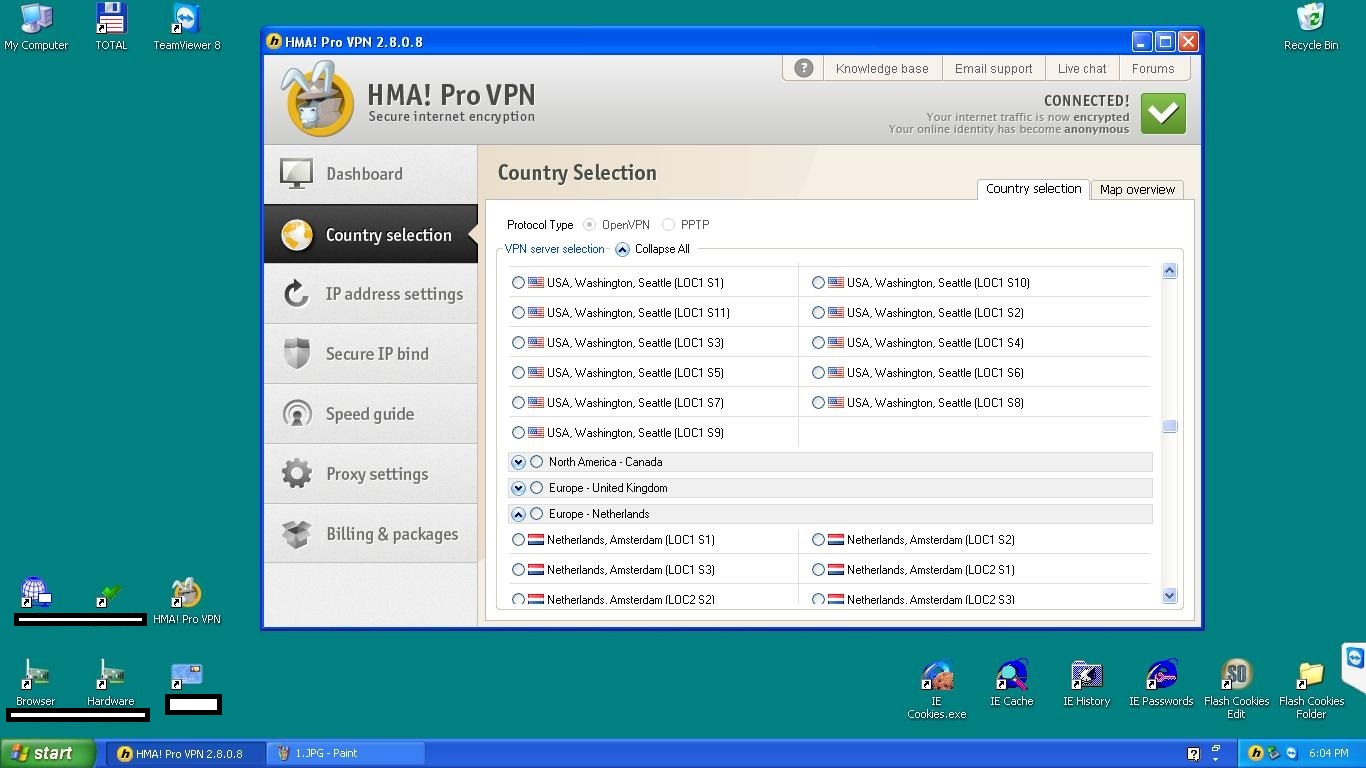Open IP address settings section
Image resolution: width=1366 pixels, height=768 pixels.
click(370, 294)
